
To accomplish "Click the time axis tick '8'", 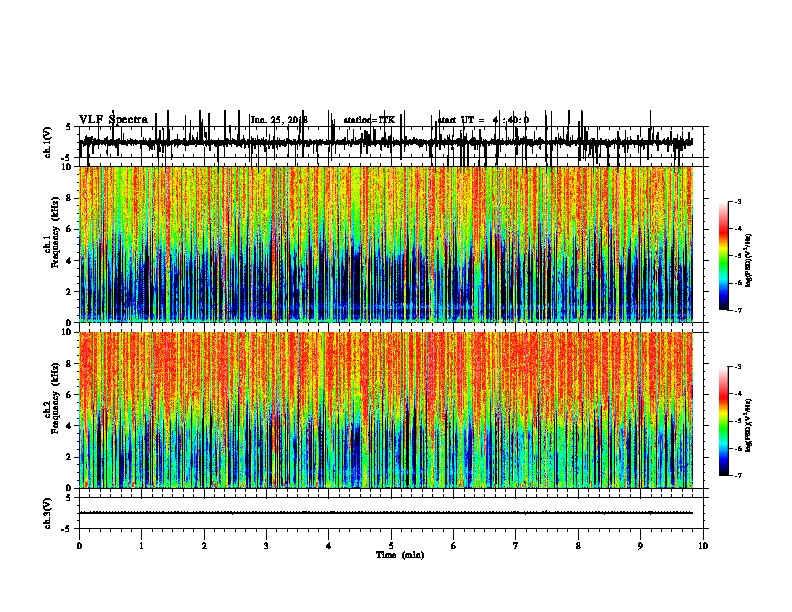I will [x=578, y=546].
